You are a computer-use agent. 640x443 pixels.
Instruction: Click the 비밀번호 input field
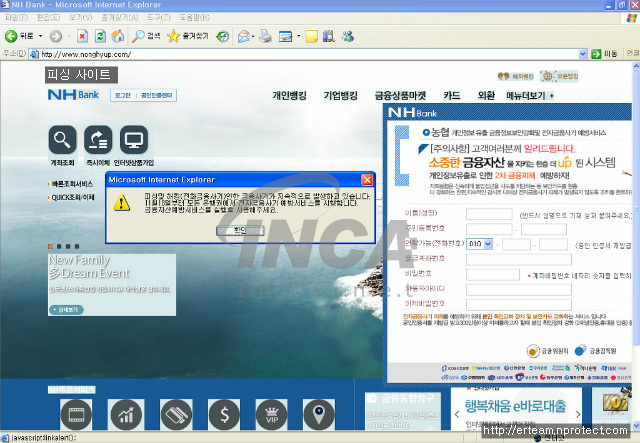(493, 274)
